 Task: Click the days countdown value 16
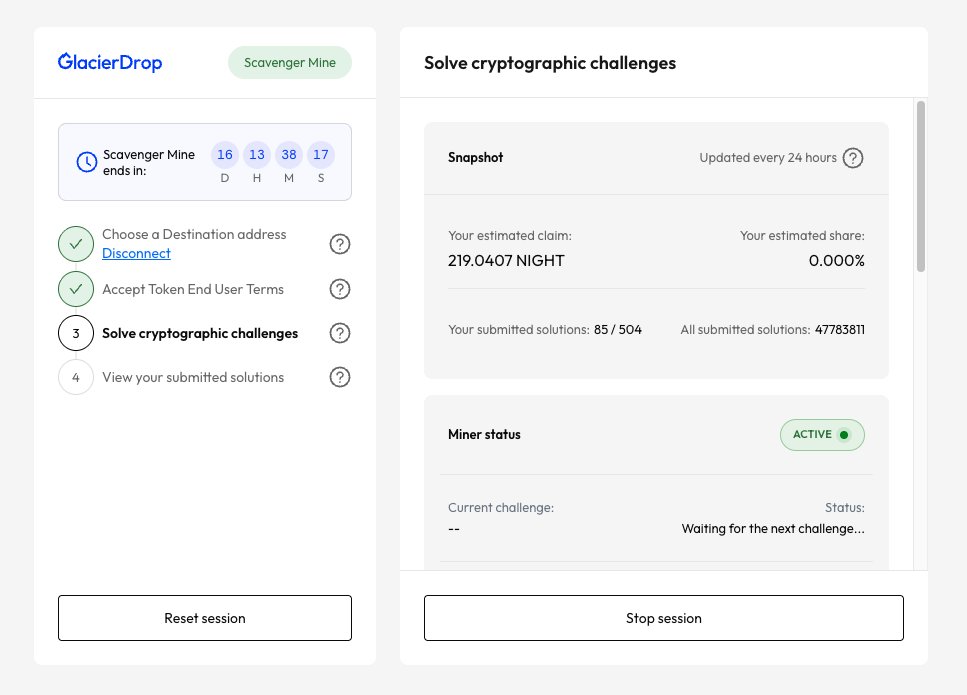pos(224,155)
